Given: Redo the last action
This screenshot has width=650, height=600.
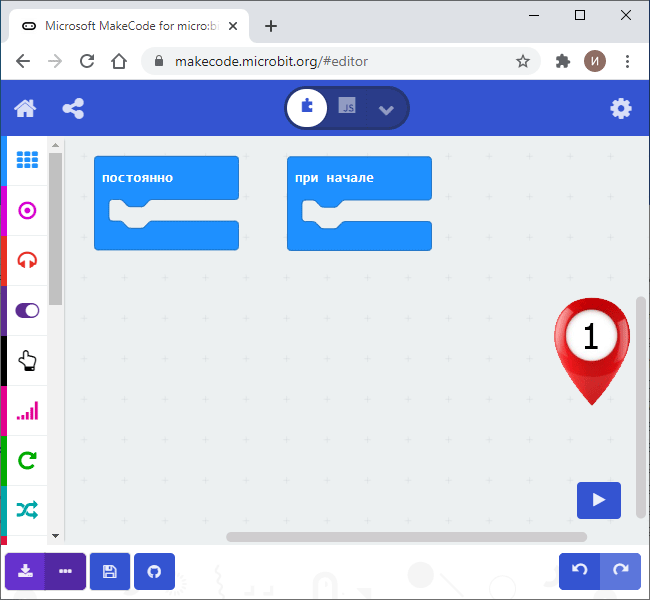Looking at the screenshot, I should [x=620, y=571].
